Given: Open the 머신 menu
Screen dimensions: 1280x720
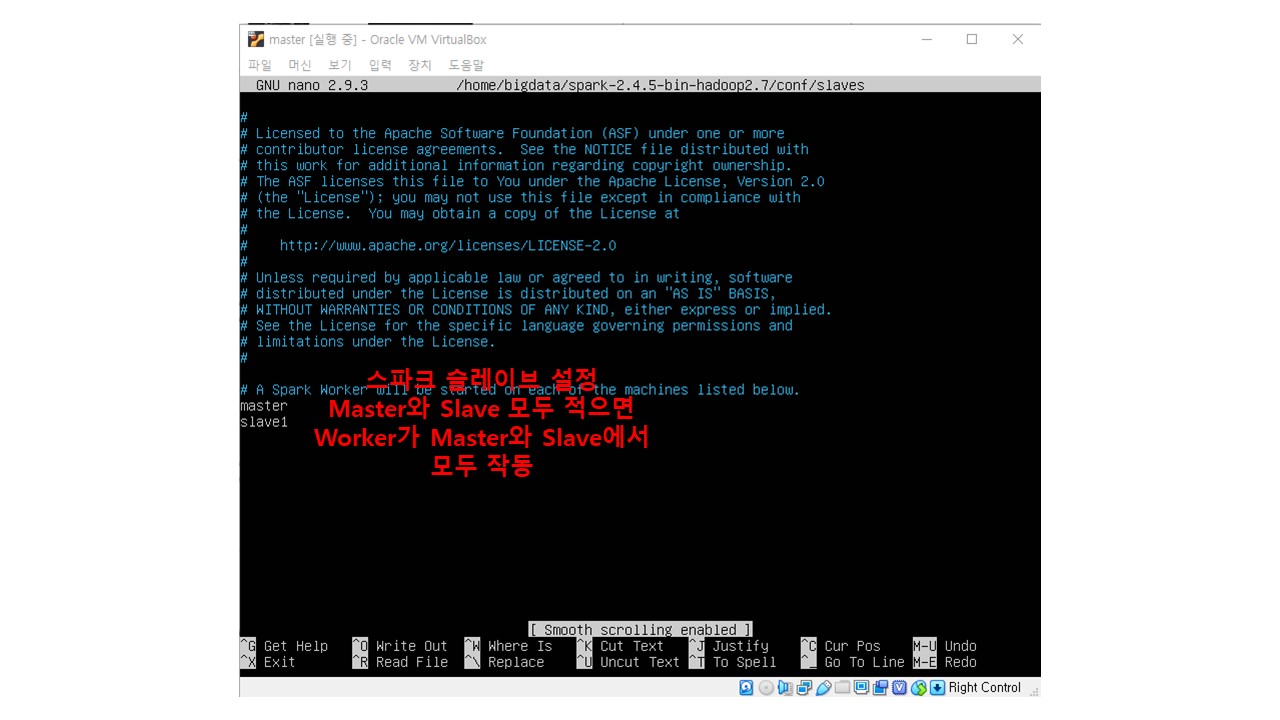Looking at the screenshot, I should pyautogui.click(x=300, y=65).
